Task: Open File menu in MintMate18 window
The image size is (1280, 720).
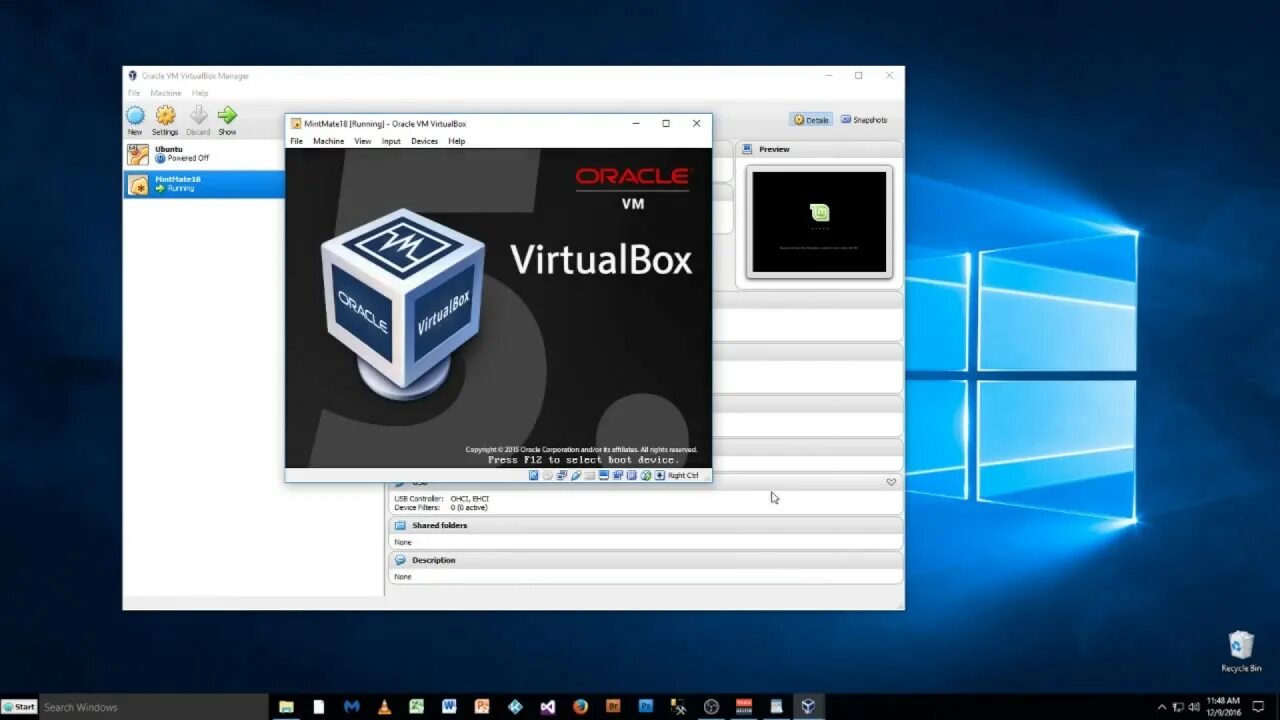Action: (296, 141)
